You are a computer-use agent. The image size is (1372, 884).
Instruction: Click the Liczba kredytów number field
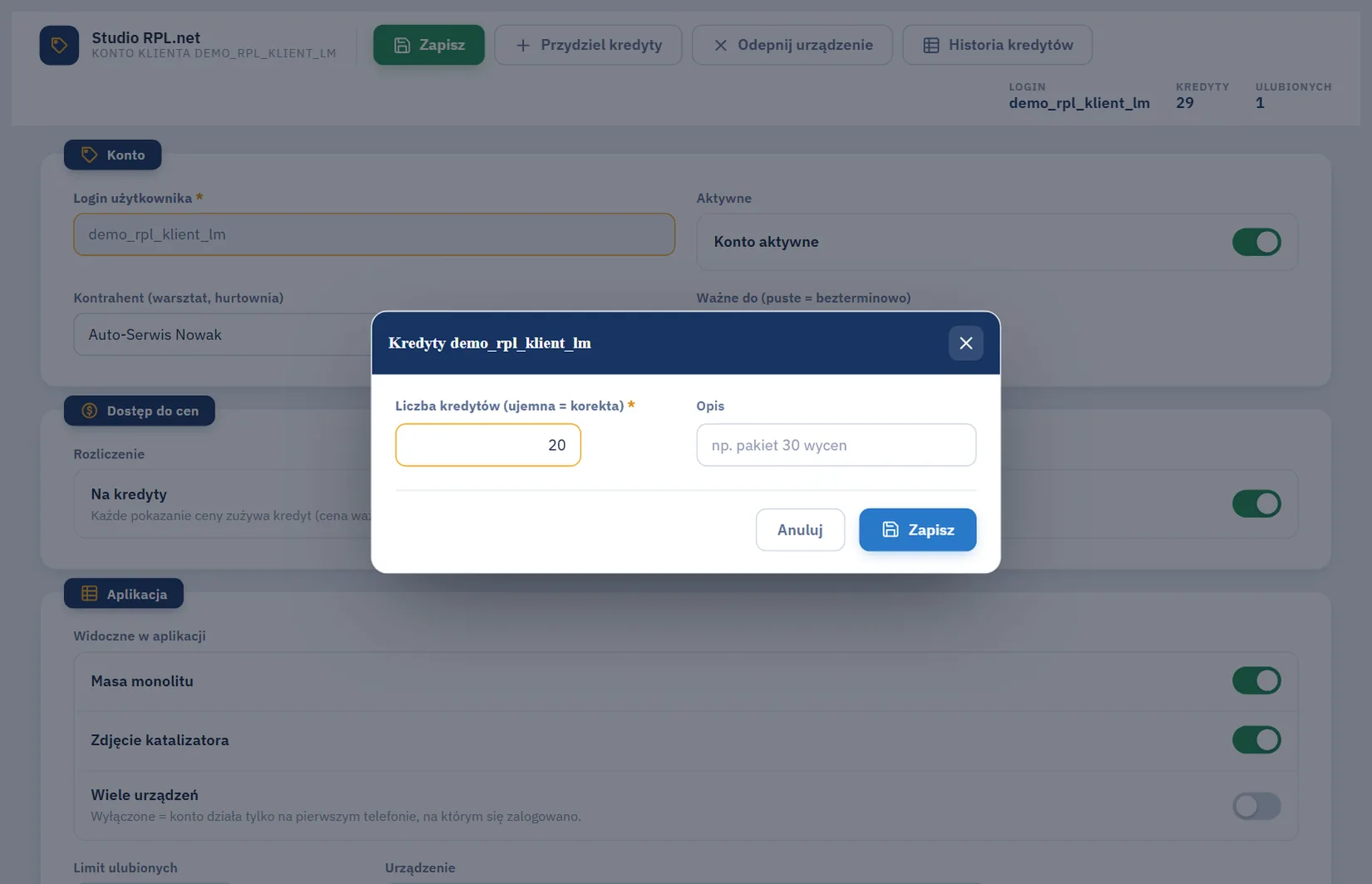pyautogui.click(x=488, y=445)
